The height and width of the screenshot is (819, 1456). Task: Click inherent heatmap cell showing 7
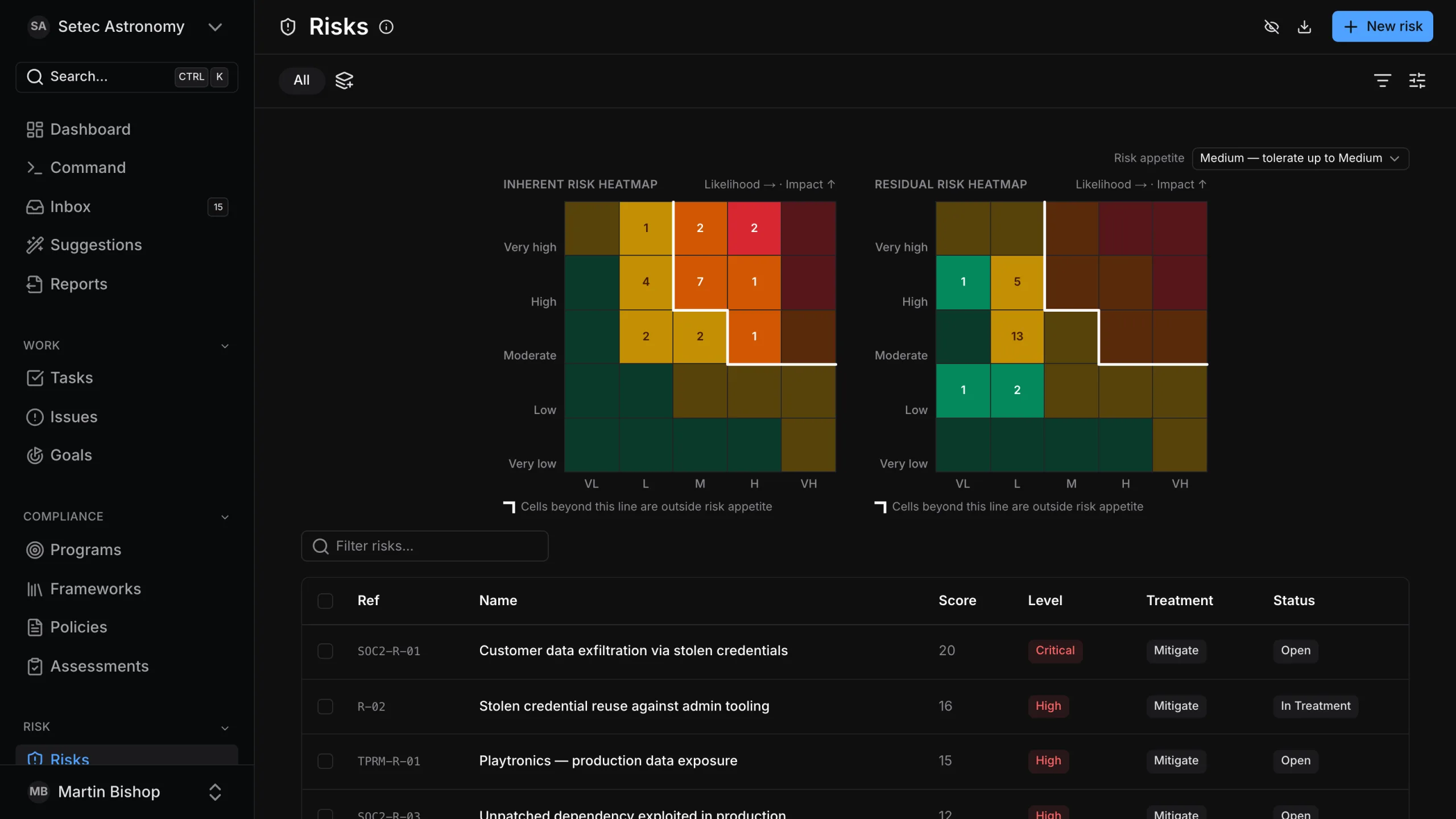pos(700,282)
